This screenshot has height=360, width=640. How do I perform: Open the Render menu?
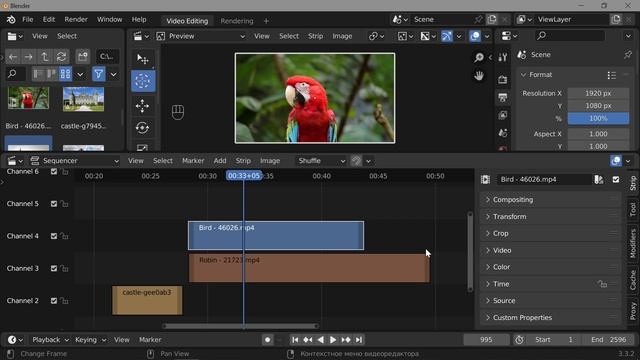point(76,19)
